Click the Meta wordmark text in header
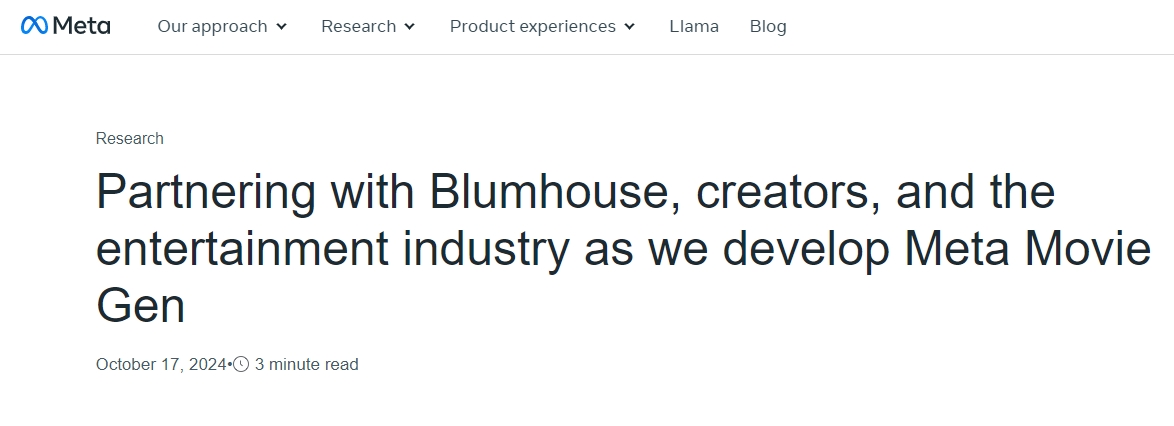 click(x=81, y=26)
